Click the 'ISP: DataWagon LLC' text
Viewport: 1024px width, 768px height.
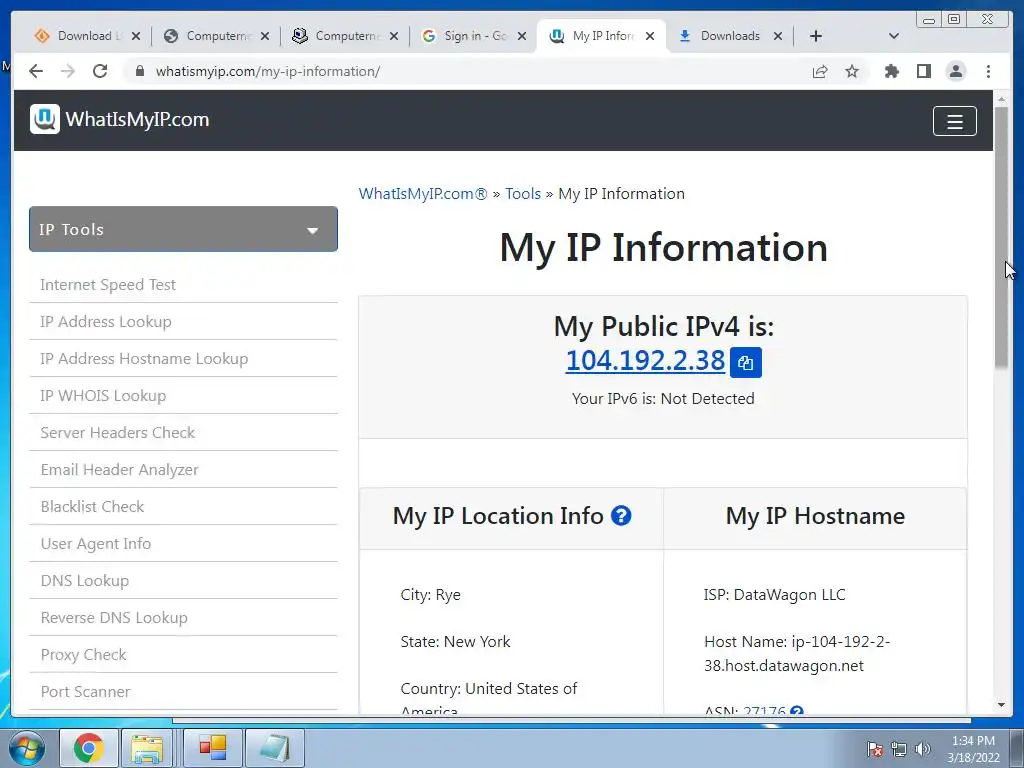click(775, 595)
